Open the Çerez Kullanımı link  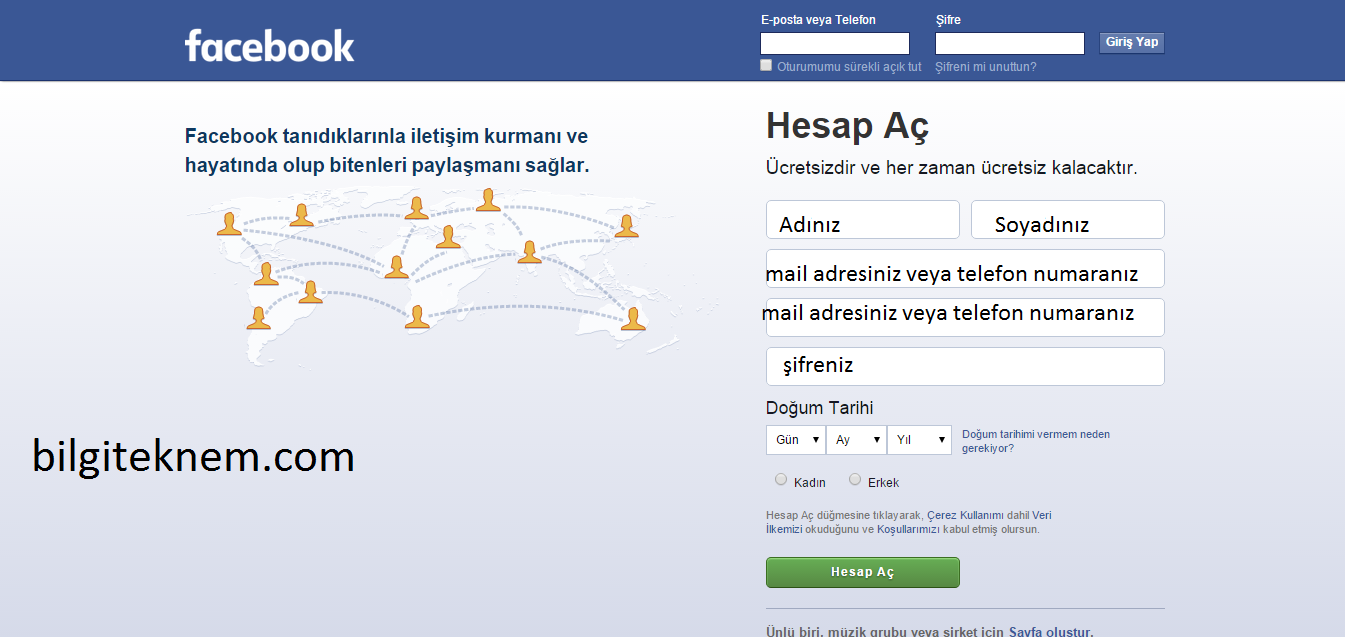(966, 516)
